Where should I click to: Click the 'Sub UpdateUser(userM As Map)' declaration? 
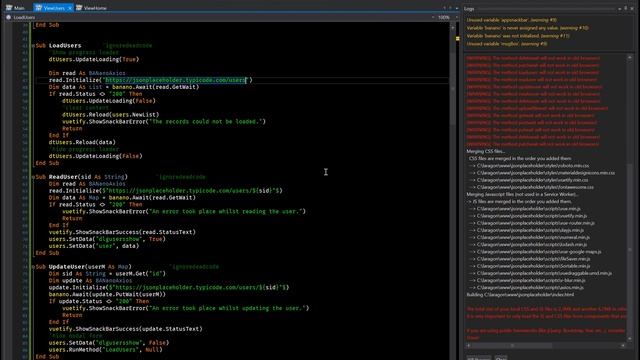pos(83,267)
